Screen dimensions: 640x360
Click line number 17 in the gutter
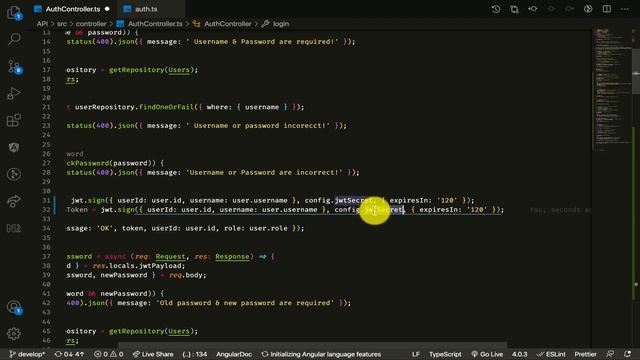click(46, 70)
